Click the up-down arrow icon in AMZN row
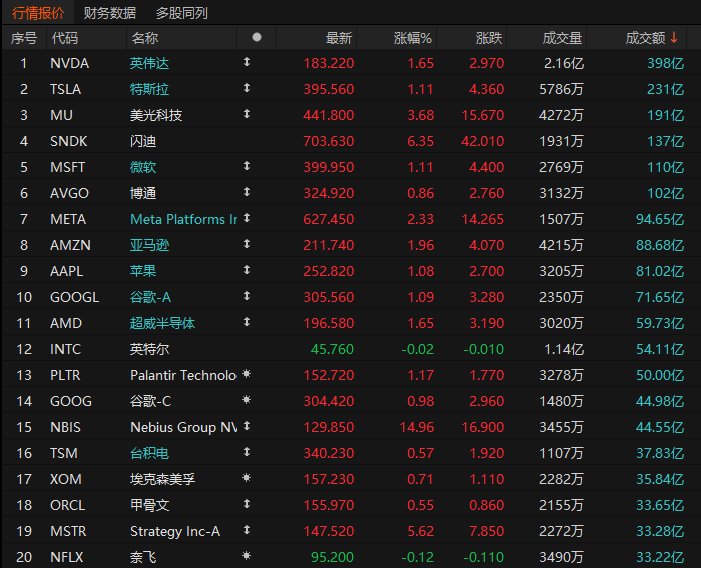The height and width of the screenshot is (568, 701). 247,244
